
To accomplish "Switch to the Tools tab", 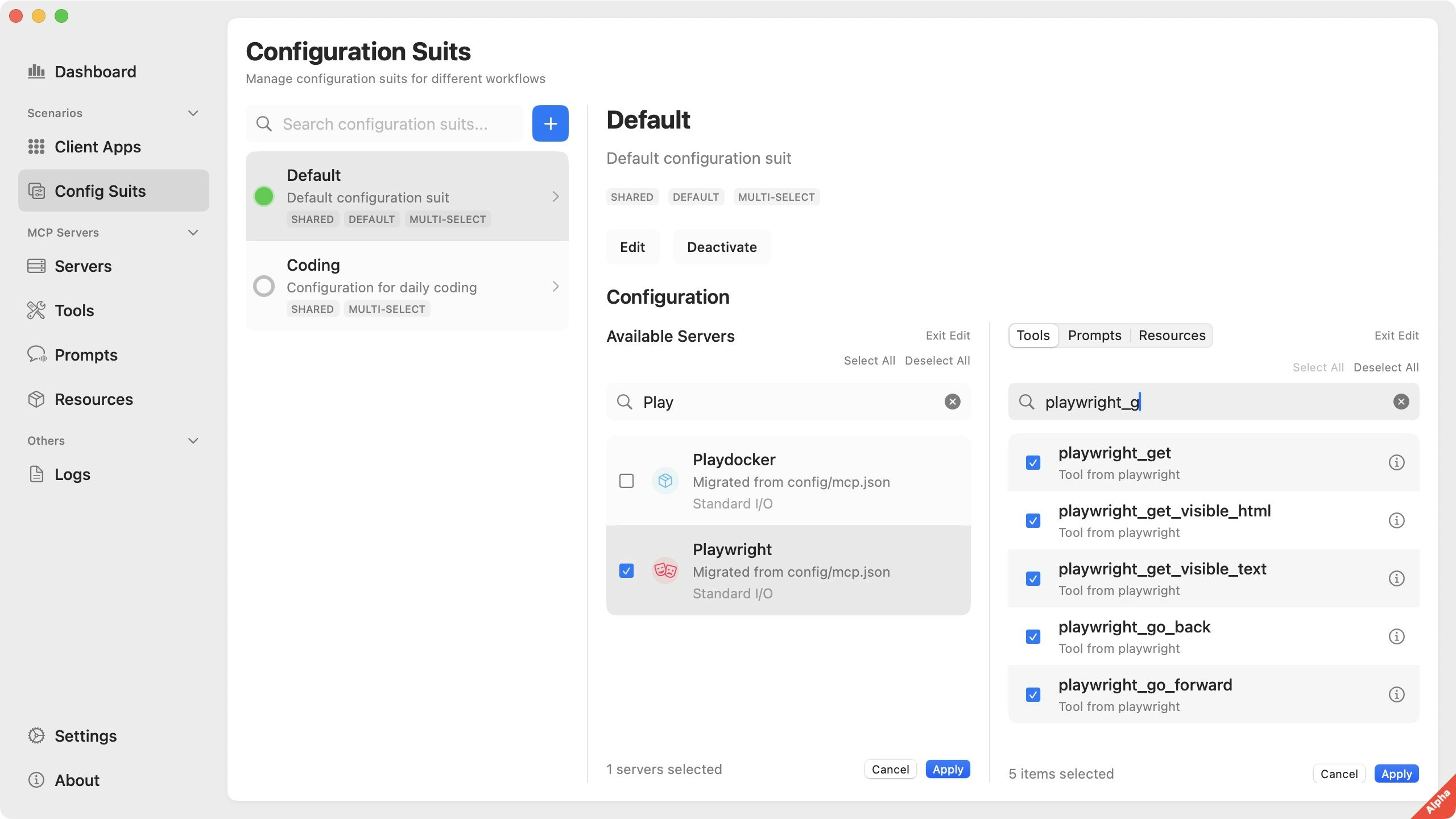I will click(x=1033, y=335).
